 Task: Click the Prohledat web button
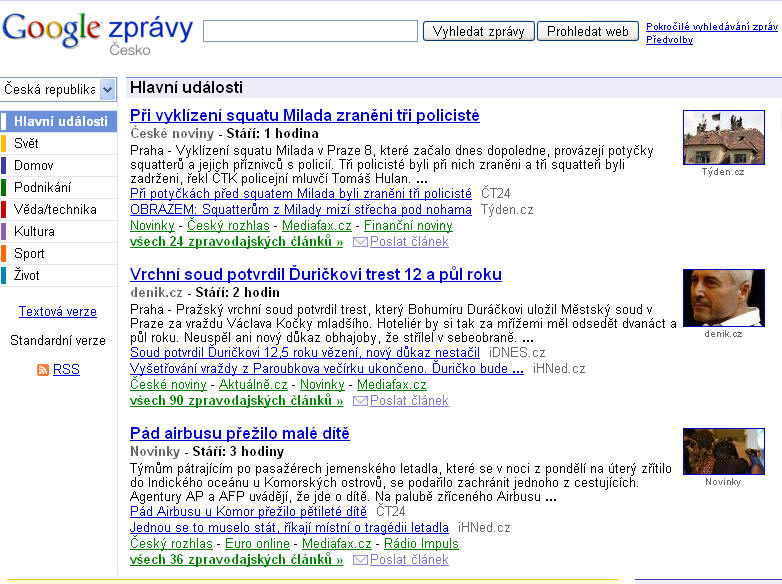point(587,31)
